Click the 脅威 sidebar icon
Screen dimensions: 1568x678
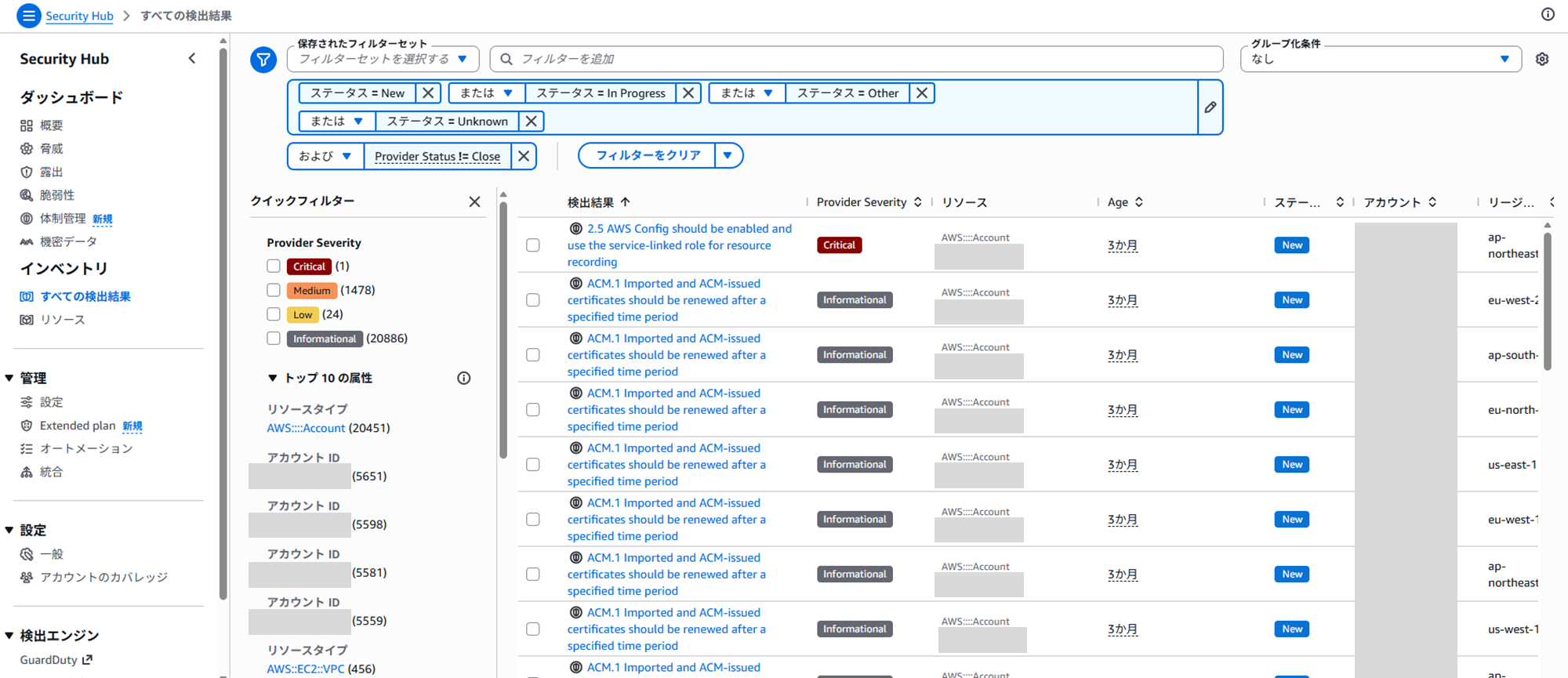click(27, 149)
